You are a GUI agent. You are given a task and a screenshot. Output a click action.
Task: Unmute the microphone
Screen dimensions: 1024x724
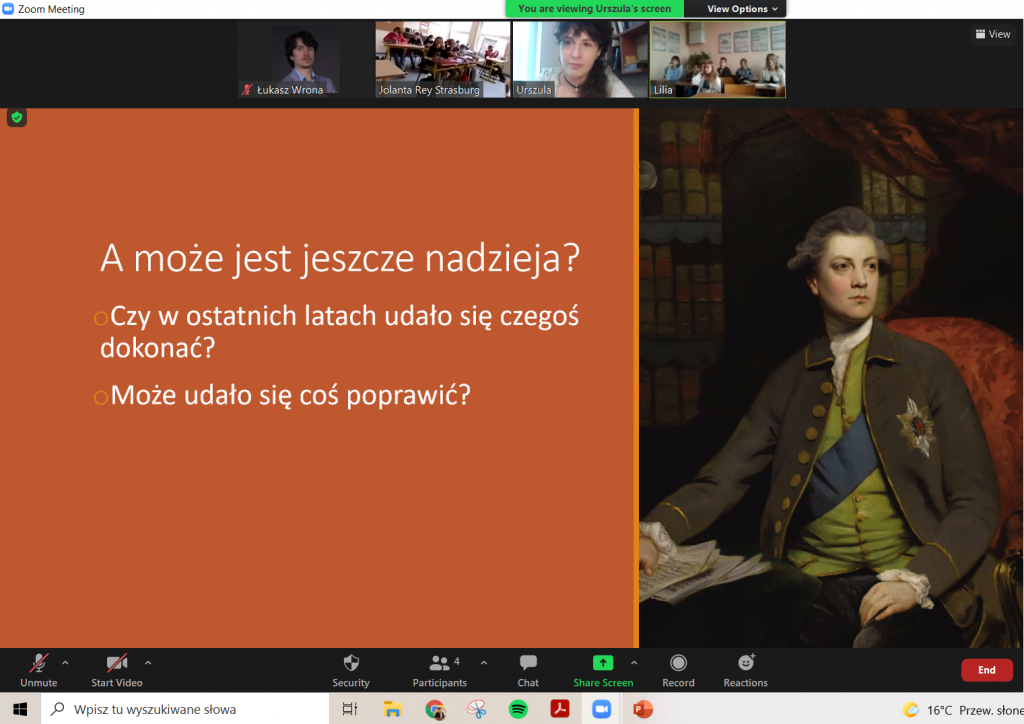pos(39,669)
